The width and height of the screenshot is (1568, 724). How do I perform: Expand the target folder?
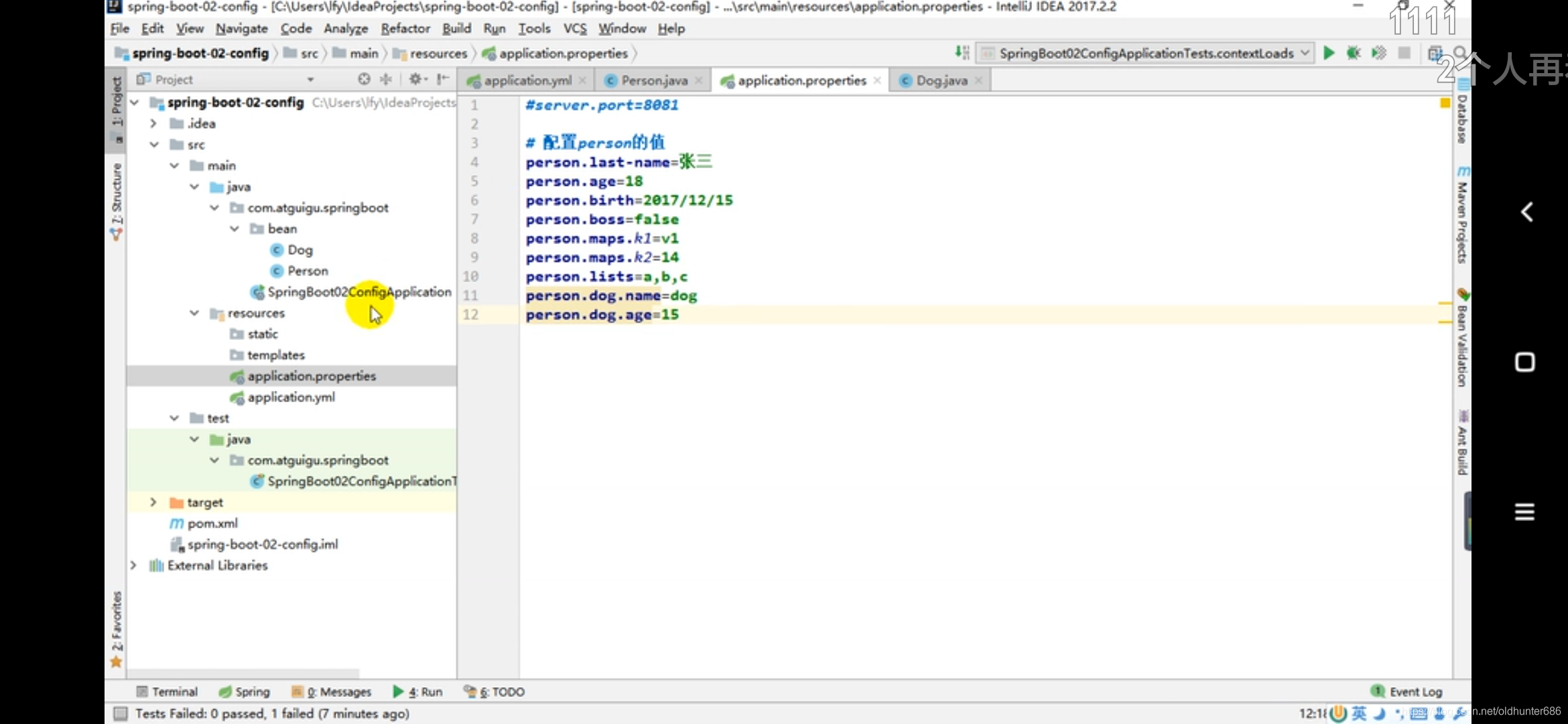click(x=153, y=502)
